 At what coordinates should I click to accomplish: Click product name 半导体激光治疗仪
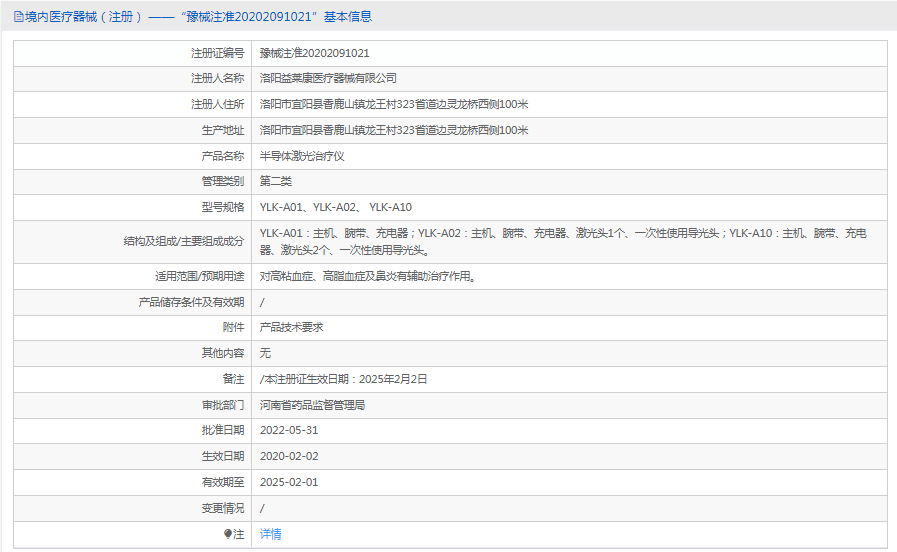[302, 156]
